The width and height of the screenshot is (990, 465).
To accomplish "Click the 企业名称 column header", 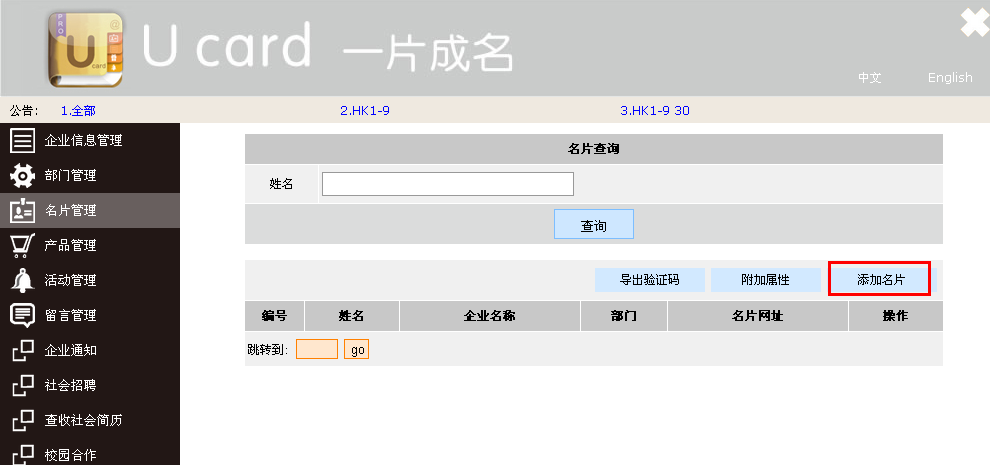I will 490,316.
